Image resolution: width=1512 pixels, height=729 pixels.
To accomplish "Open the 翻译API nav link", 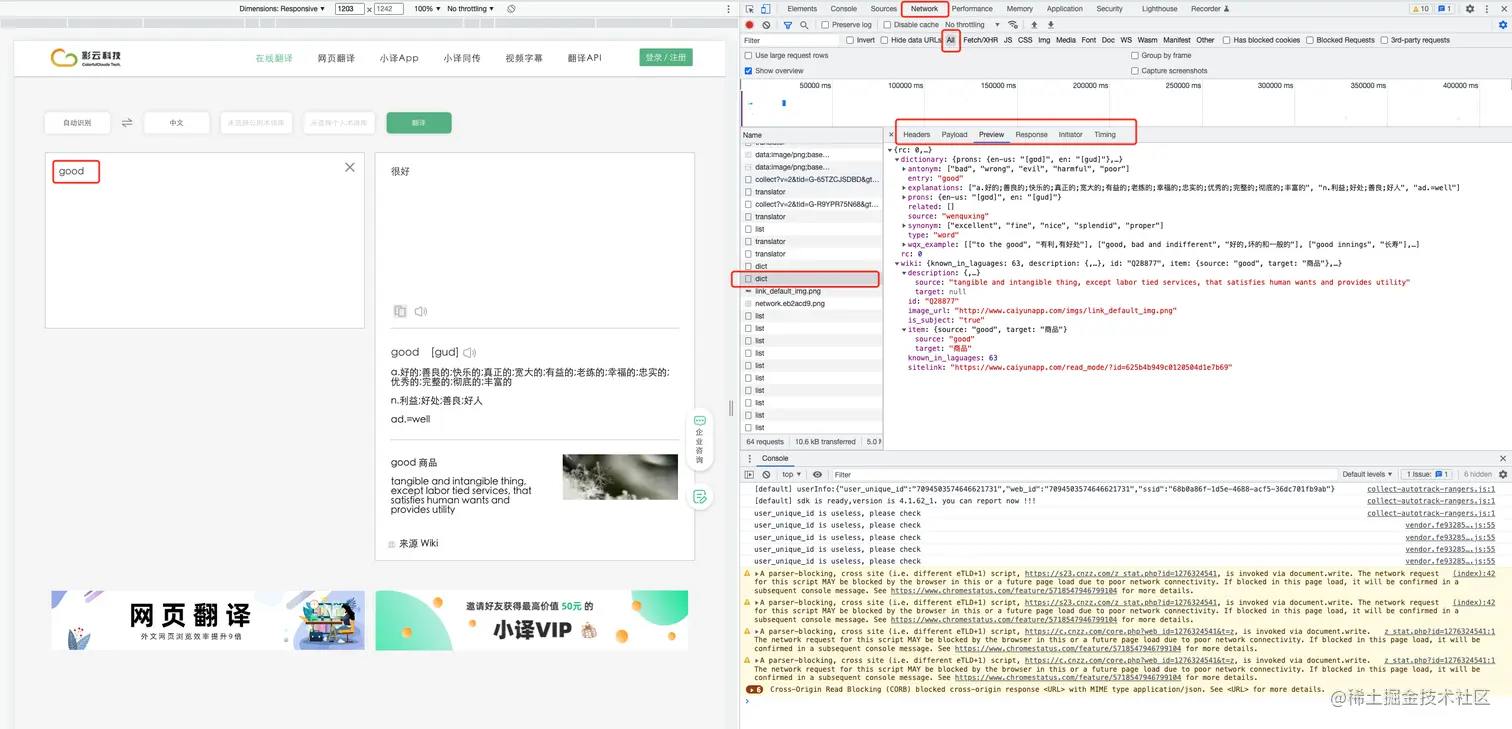I will tap(584, 58).
